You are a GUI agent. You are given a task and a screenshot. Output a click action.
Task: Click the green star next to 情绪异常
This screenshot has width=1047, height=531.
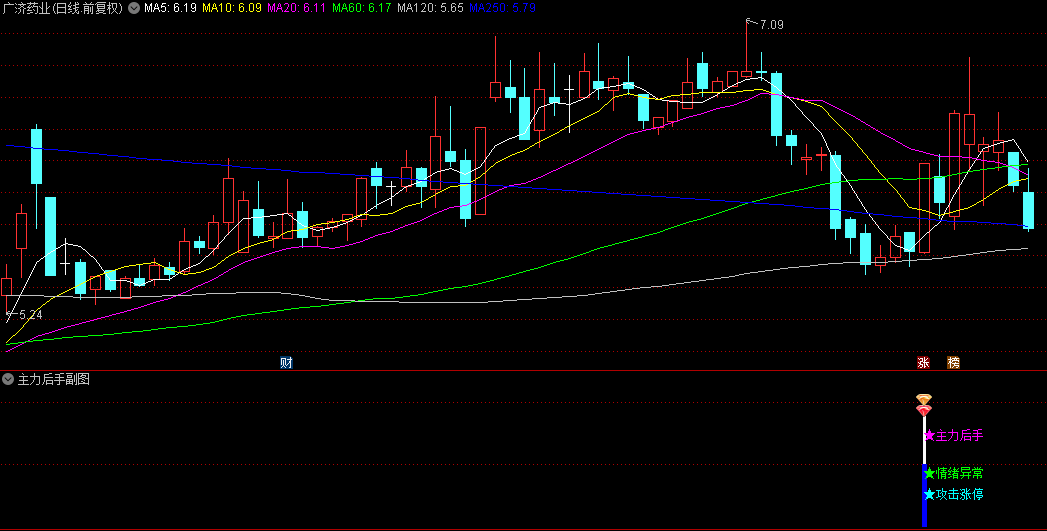[929, 474]
